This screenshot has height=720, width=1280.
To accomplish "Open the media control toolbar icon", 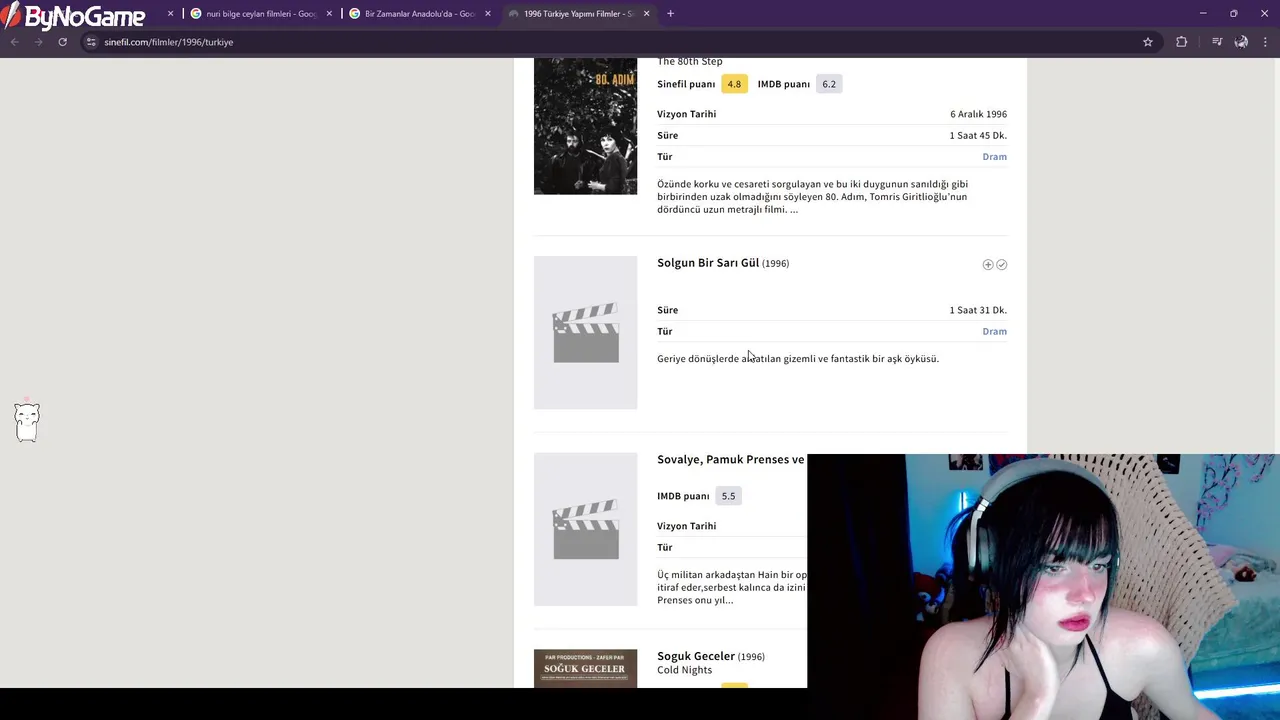I will coord(1216,42).
